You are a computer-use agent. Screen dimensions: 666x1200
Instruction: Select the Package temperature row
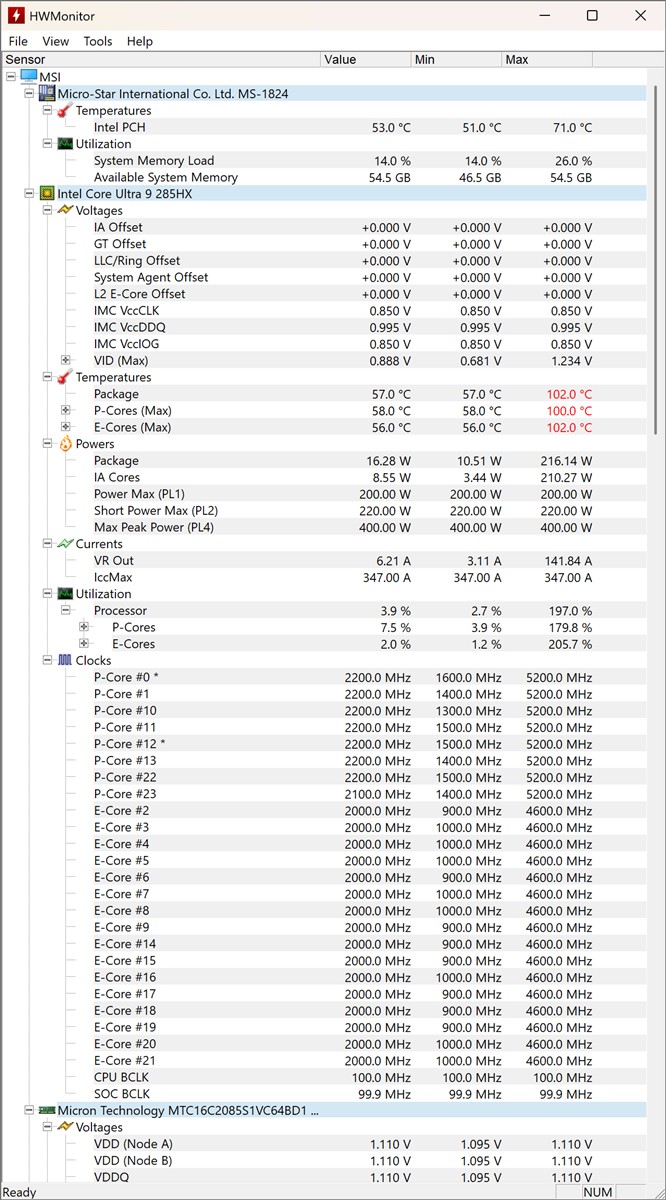point(116,394)
